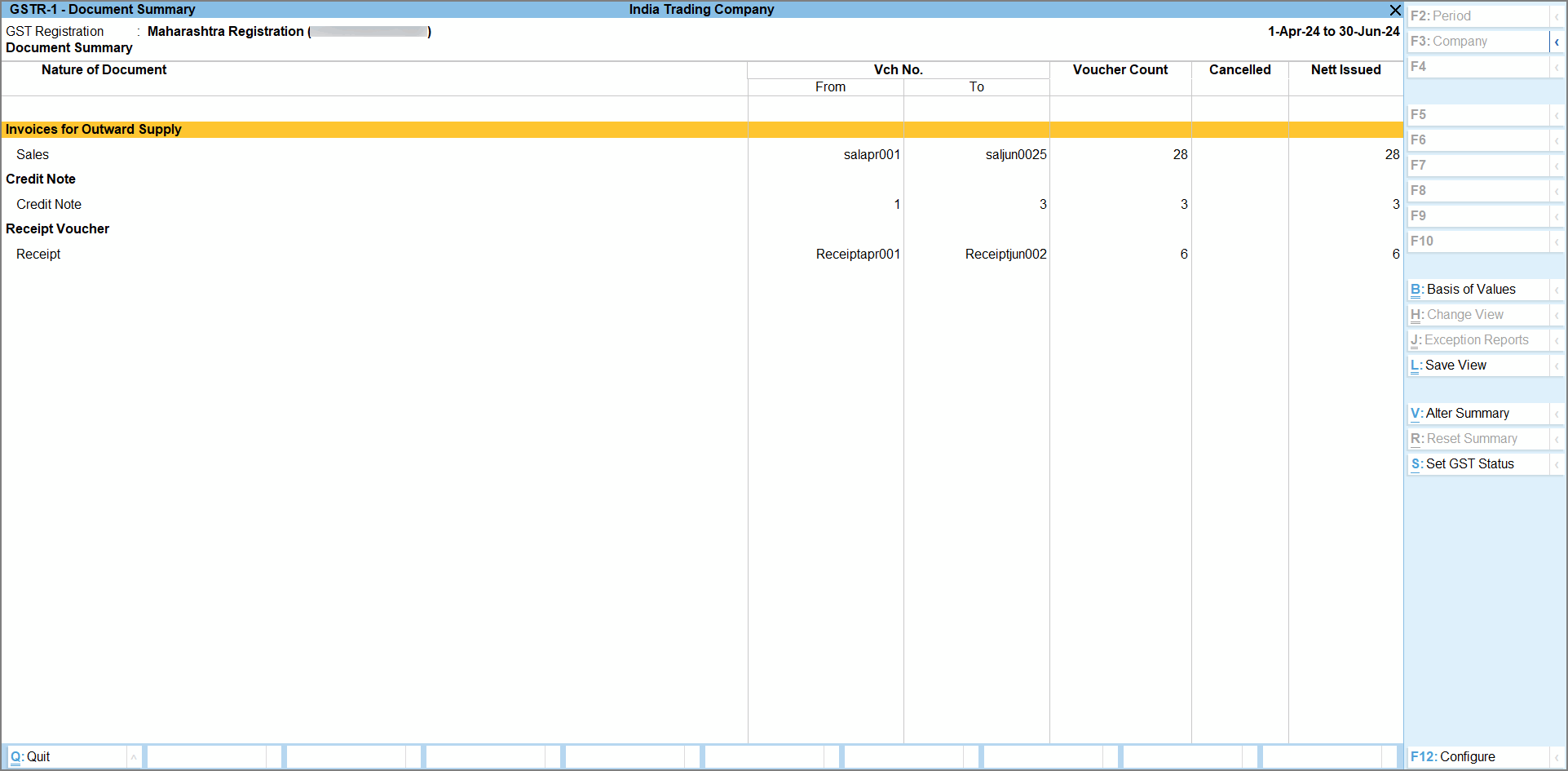
Task: Click the chevron beside Set GST Status
Action: point(1557,464)
